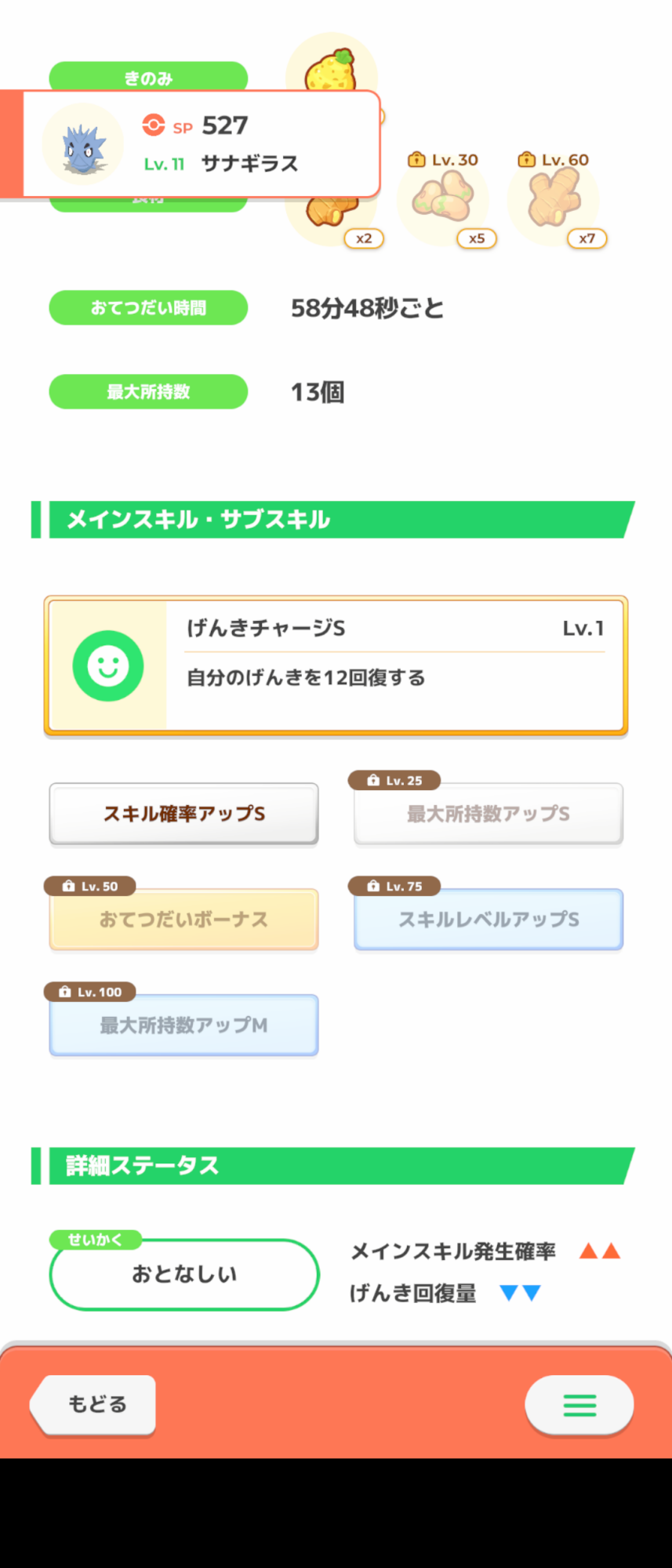
Task: Select the Lv. 60 ginger ingredient icon
Action: pos(554,199)
